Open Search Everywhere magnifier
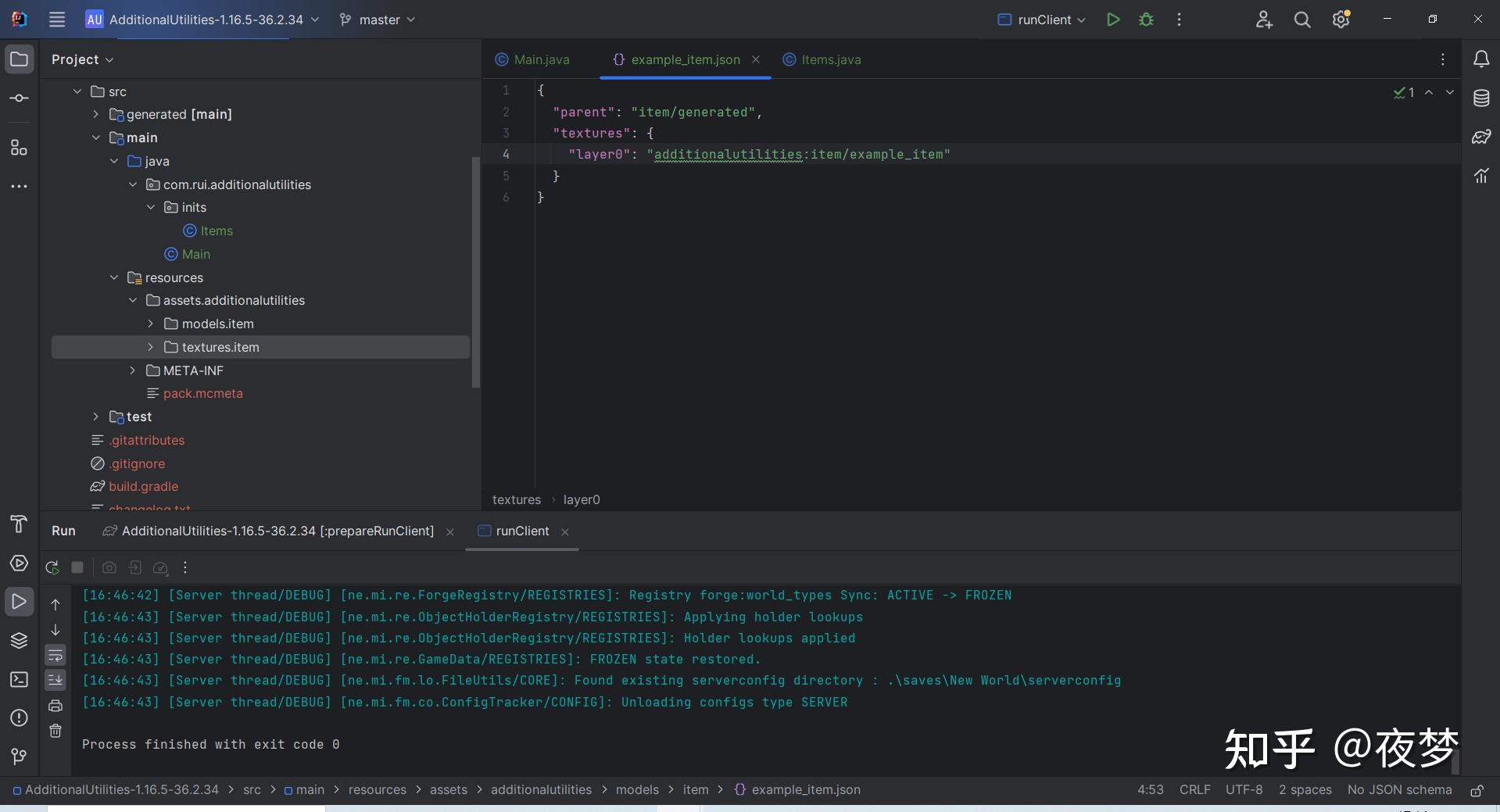The width and height of the screenshot is (1500, 812). (1302, 20)
